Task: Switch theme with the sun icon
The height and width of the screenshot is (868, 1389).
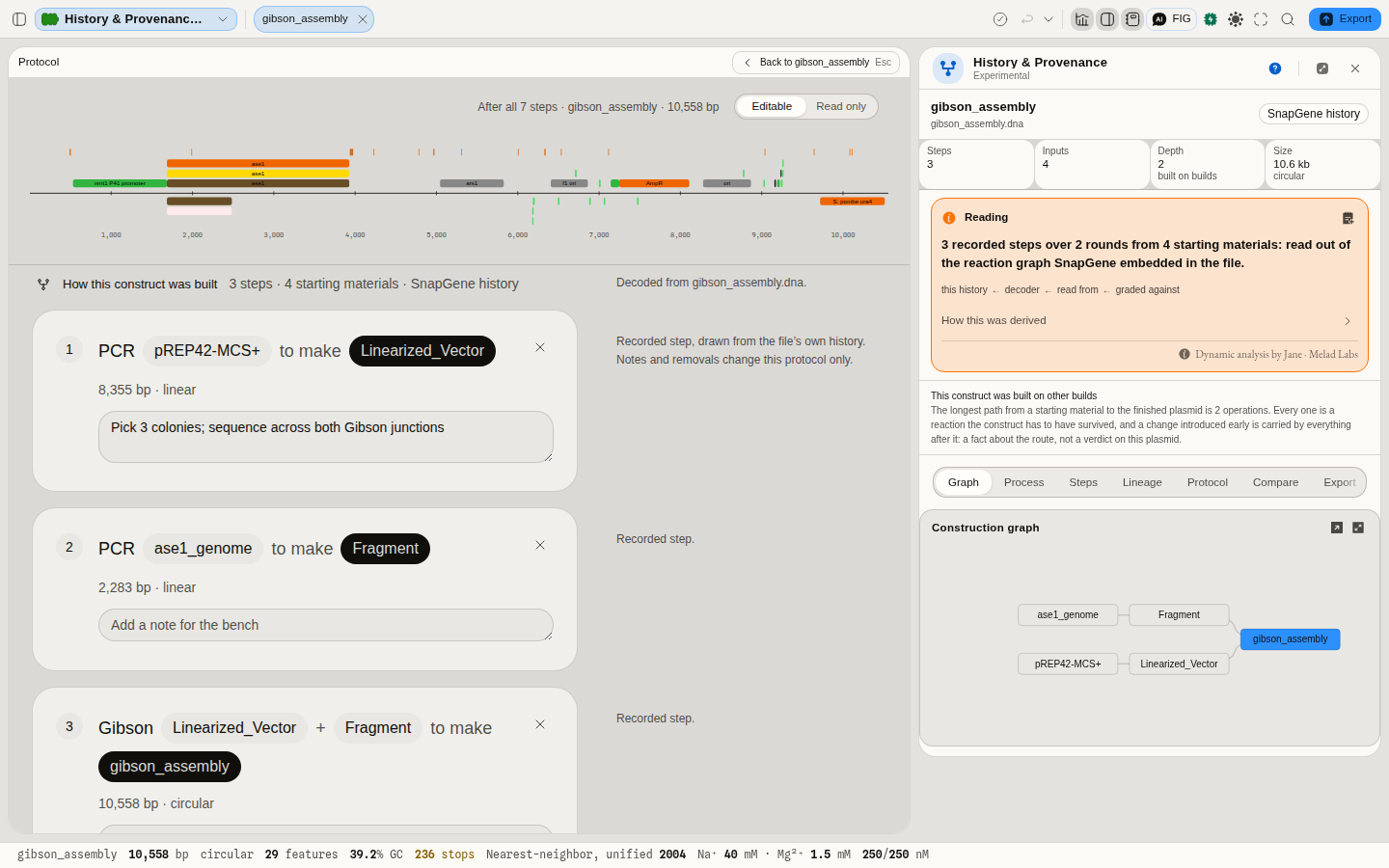Action: pos(1236,19)
